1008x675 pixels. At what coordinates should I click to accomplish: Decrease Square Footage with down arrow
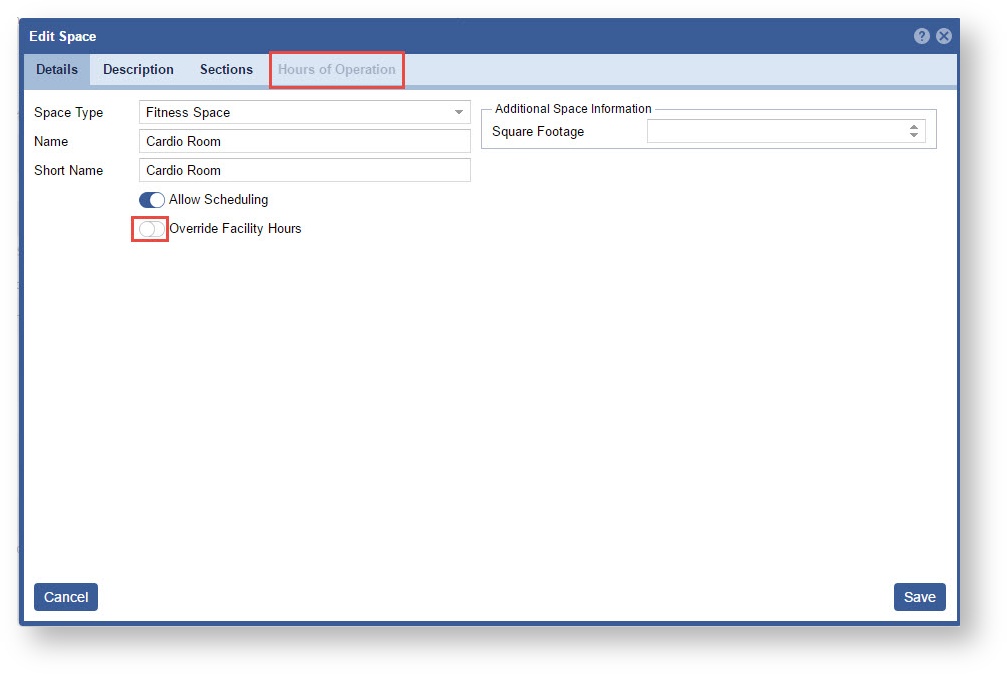pyautogui.click(x=914, y=136)
